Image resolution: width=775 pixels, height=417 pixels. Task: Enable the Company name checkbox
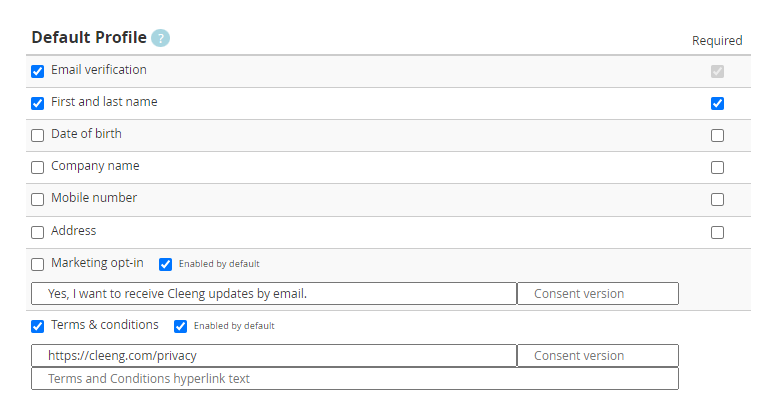tap(38, 167)
